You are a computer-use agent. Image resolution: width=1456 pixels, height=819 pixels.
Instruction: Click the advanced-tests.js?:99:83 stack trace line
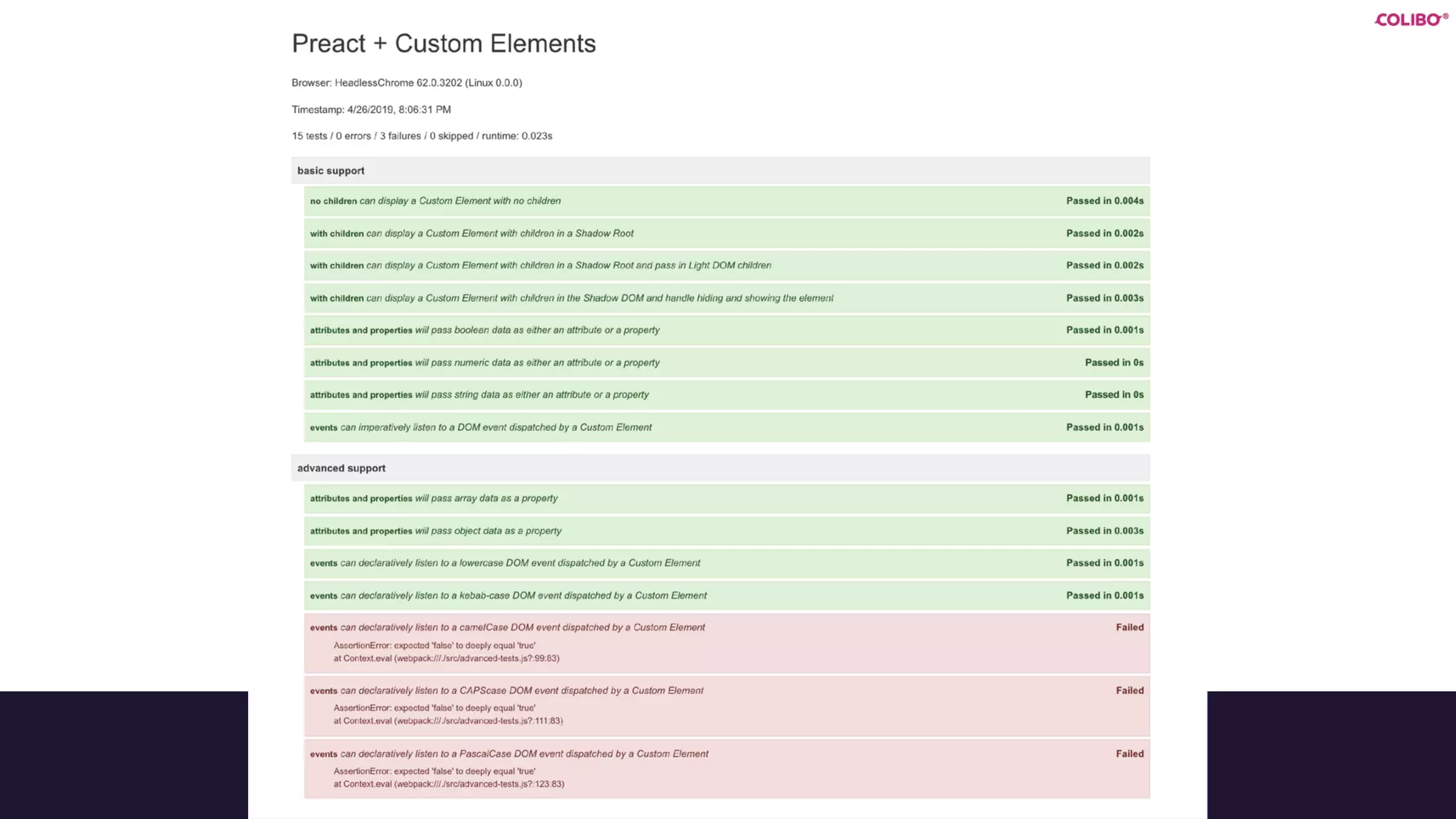tap(446, 658)
